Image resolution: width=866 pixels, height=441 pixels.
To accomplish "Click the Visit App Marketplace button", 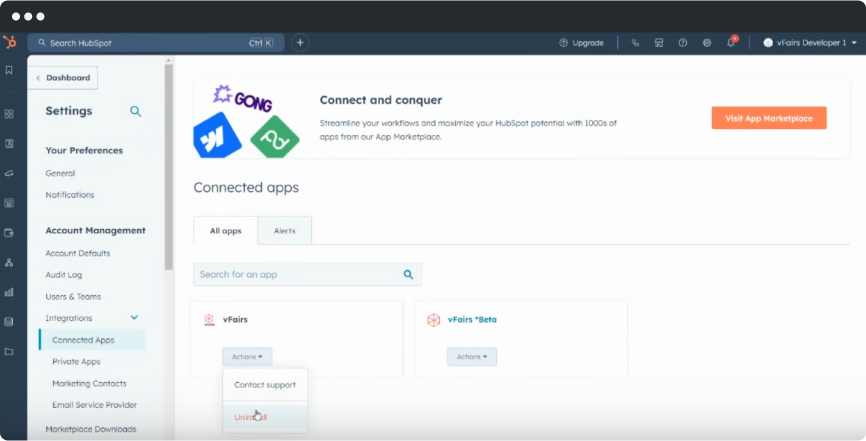I will [769, 118].
